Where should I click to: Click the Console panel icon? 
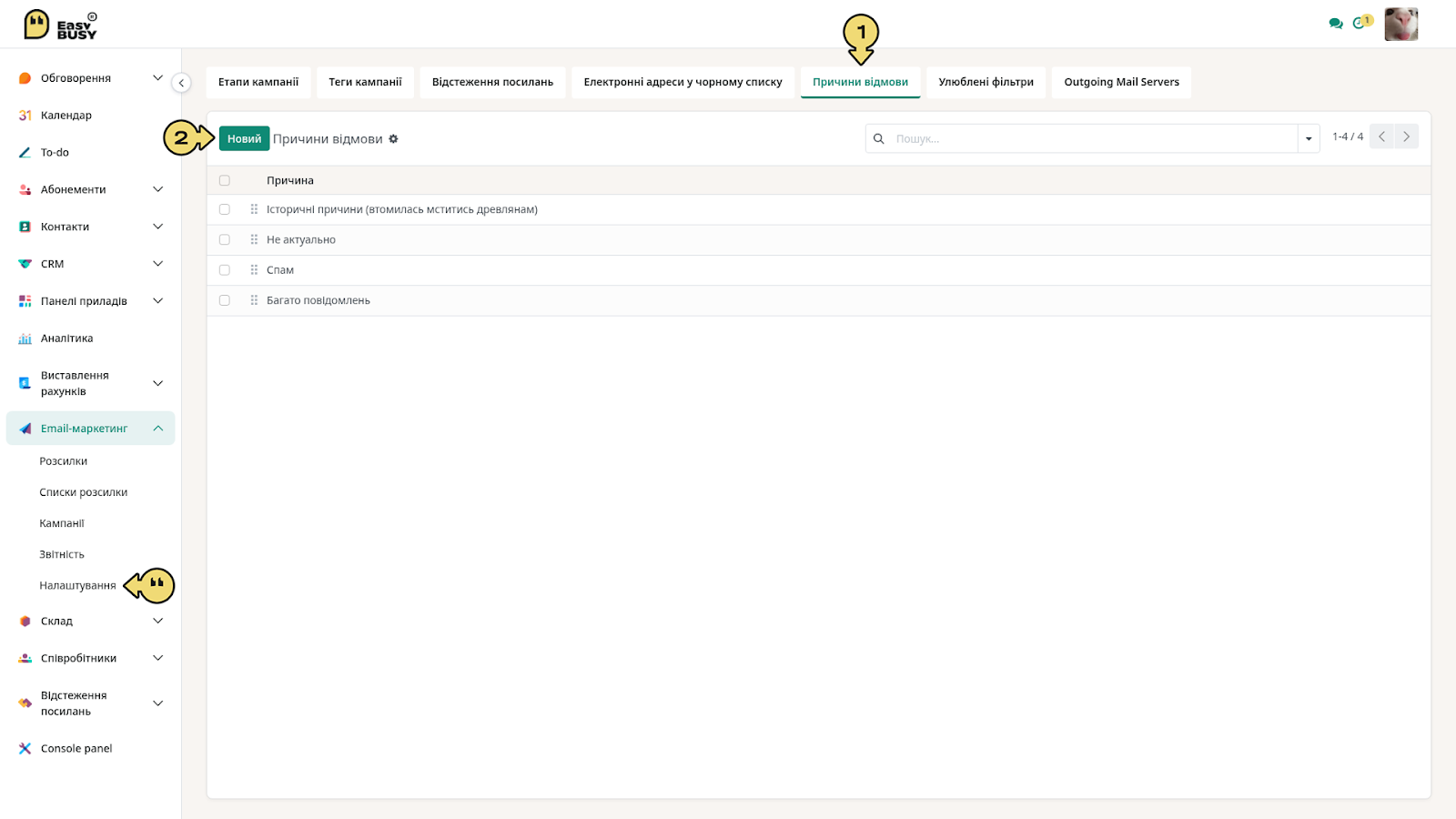25,749
